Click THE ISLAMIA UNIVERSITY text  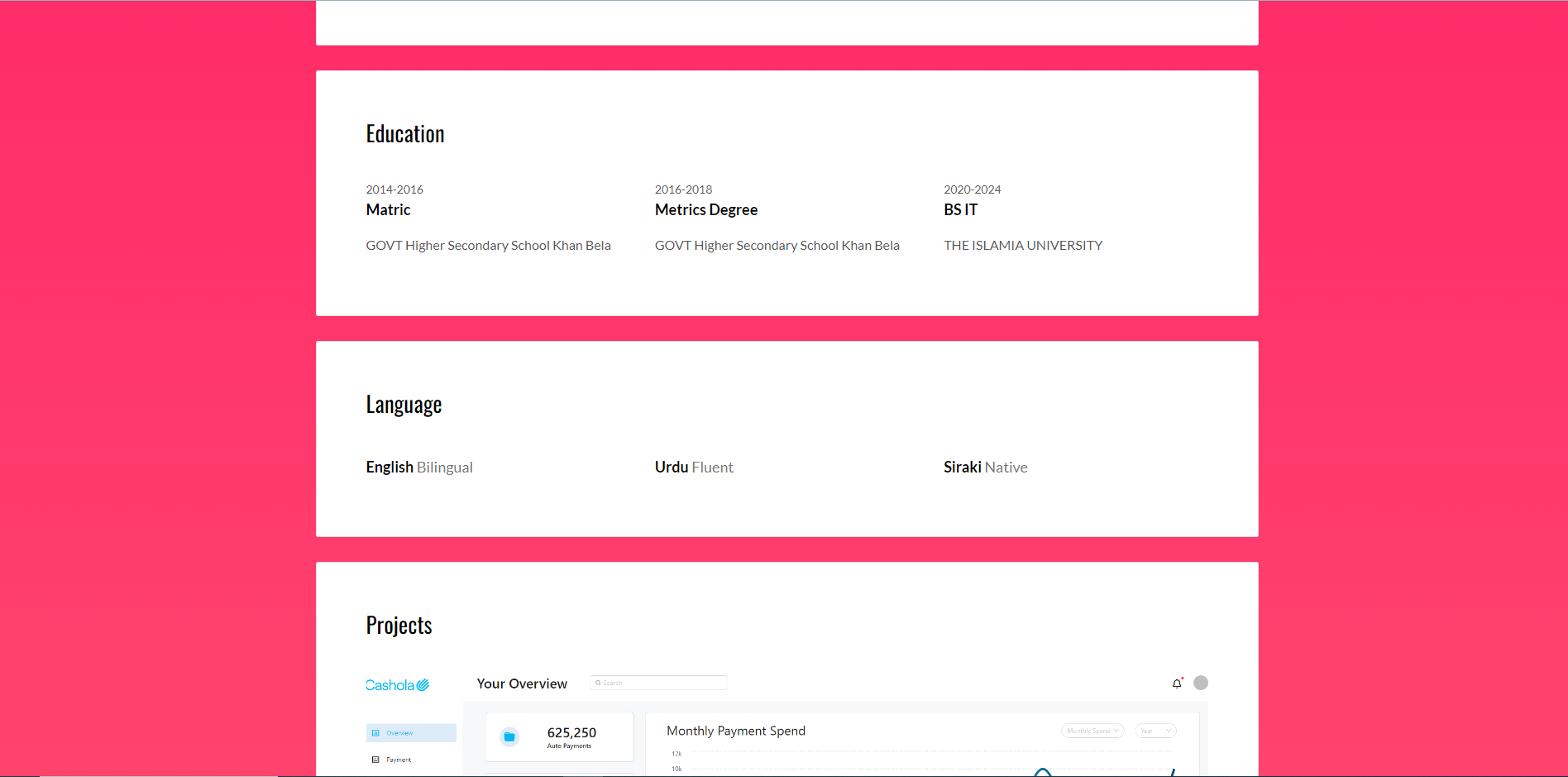point(1023,246)
